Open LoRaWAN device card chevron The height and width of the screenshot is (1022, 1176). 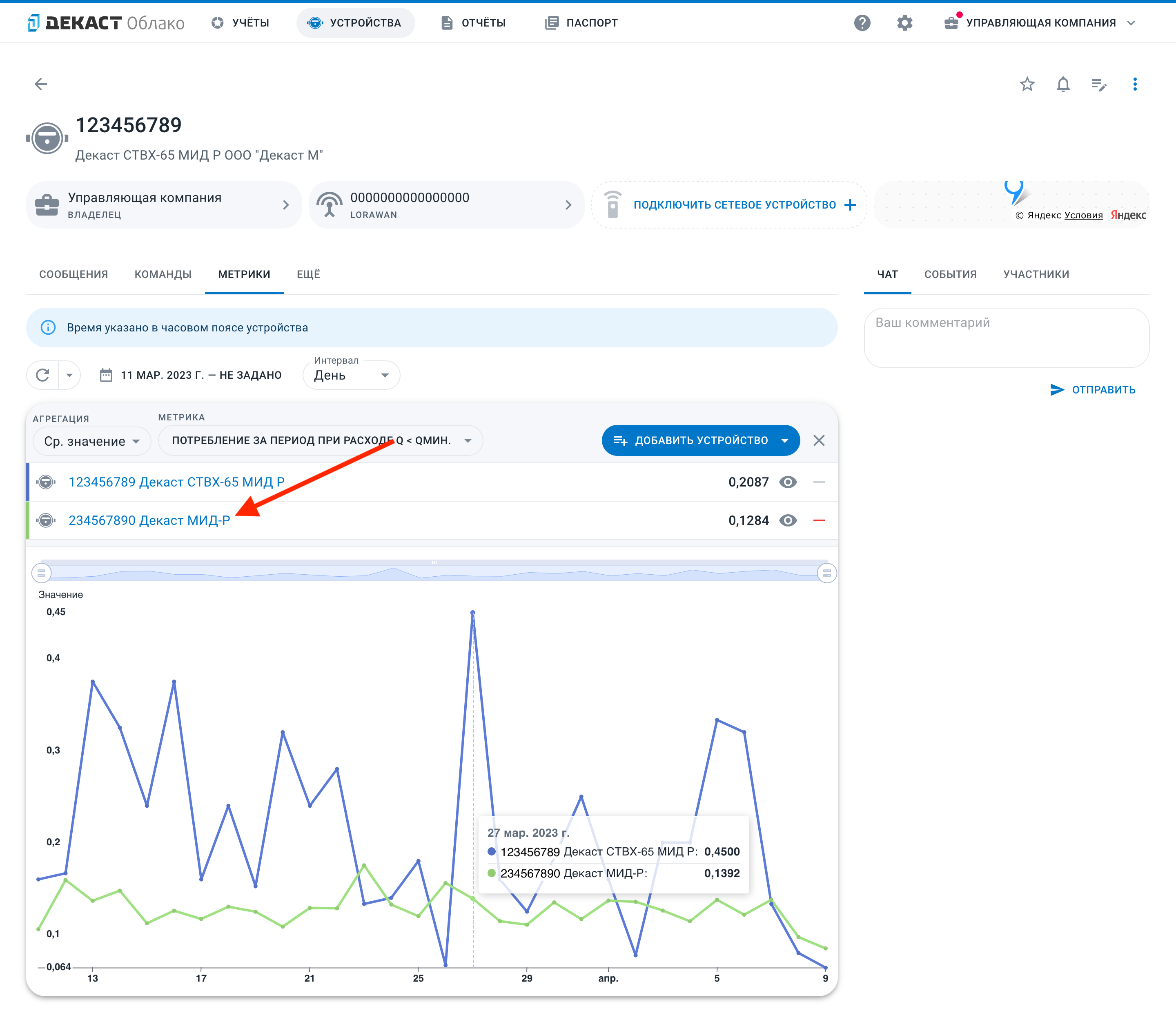pyautogui.click(x=568, y=205)
